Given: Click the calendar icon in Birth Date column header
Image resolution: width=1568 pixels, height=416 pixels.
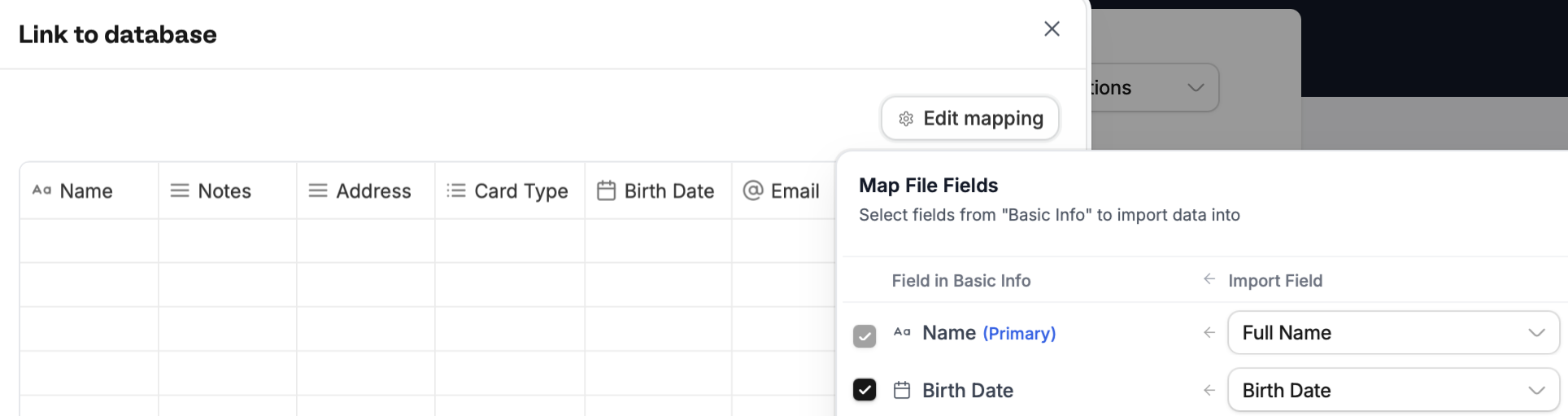Looking at the screenshot, I should [606, 190].
